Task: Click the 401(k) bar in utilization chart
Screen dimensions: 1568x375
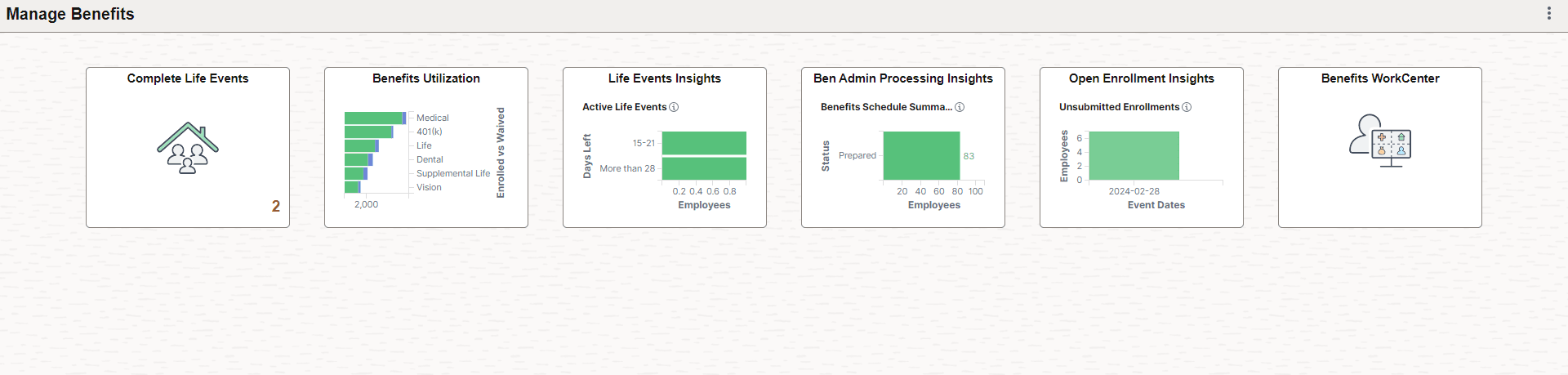Action: pyautogui.click(x=367, y=132)
